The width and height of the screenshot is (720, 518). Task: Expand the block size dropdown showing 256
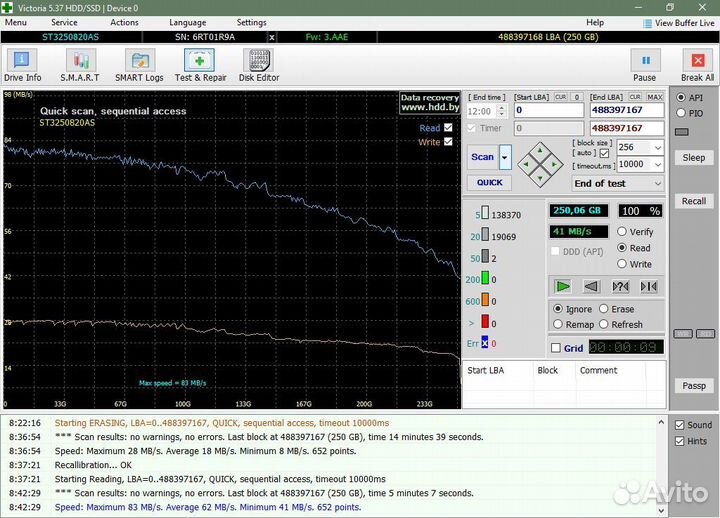point(657,147)
